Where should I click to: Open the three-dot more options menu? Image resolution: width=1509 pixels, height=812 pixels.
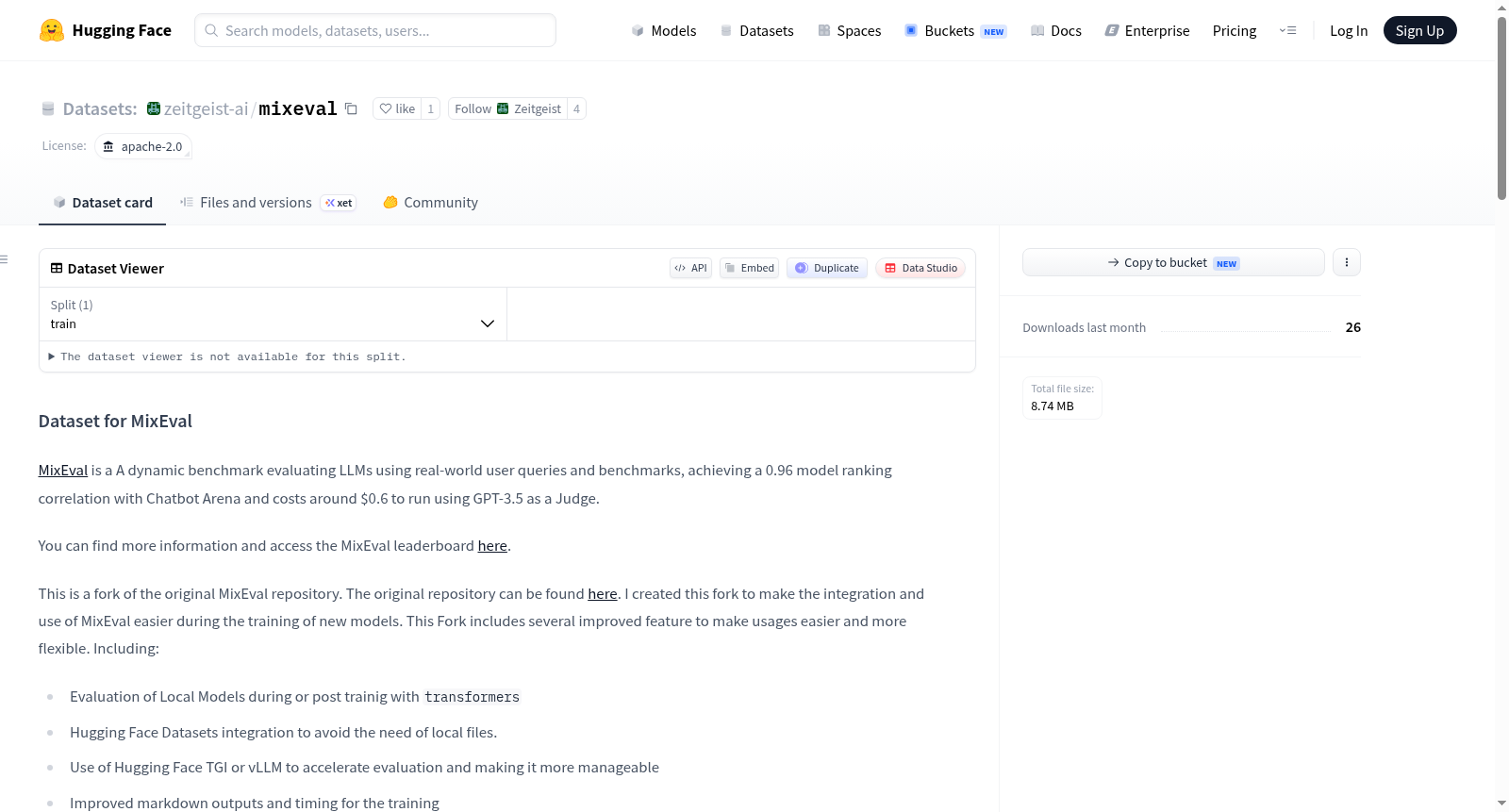tap(1347, 262)
